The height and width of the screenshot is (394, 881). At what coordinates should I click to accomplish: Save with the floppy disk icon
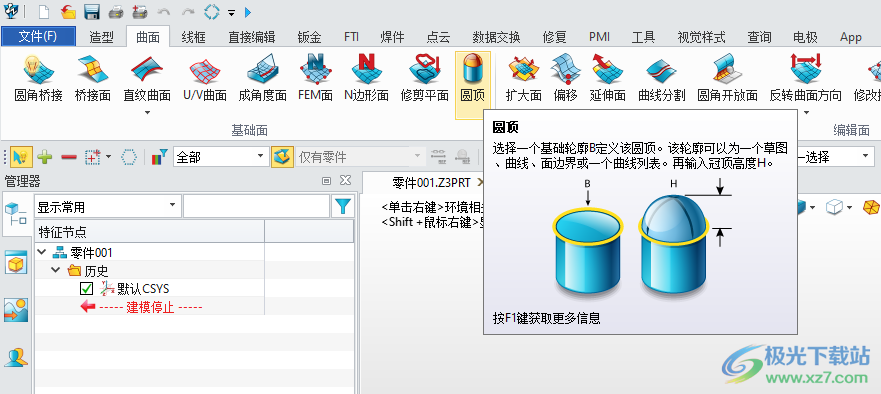[92, 11]
